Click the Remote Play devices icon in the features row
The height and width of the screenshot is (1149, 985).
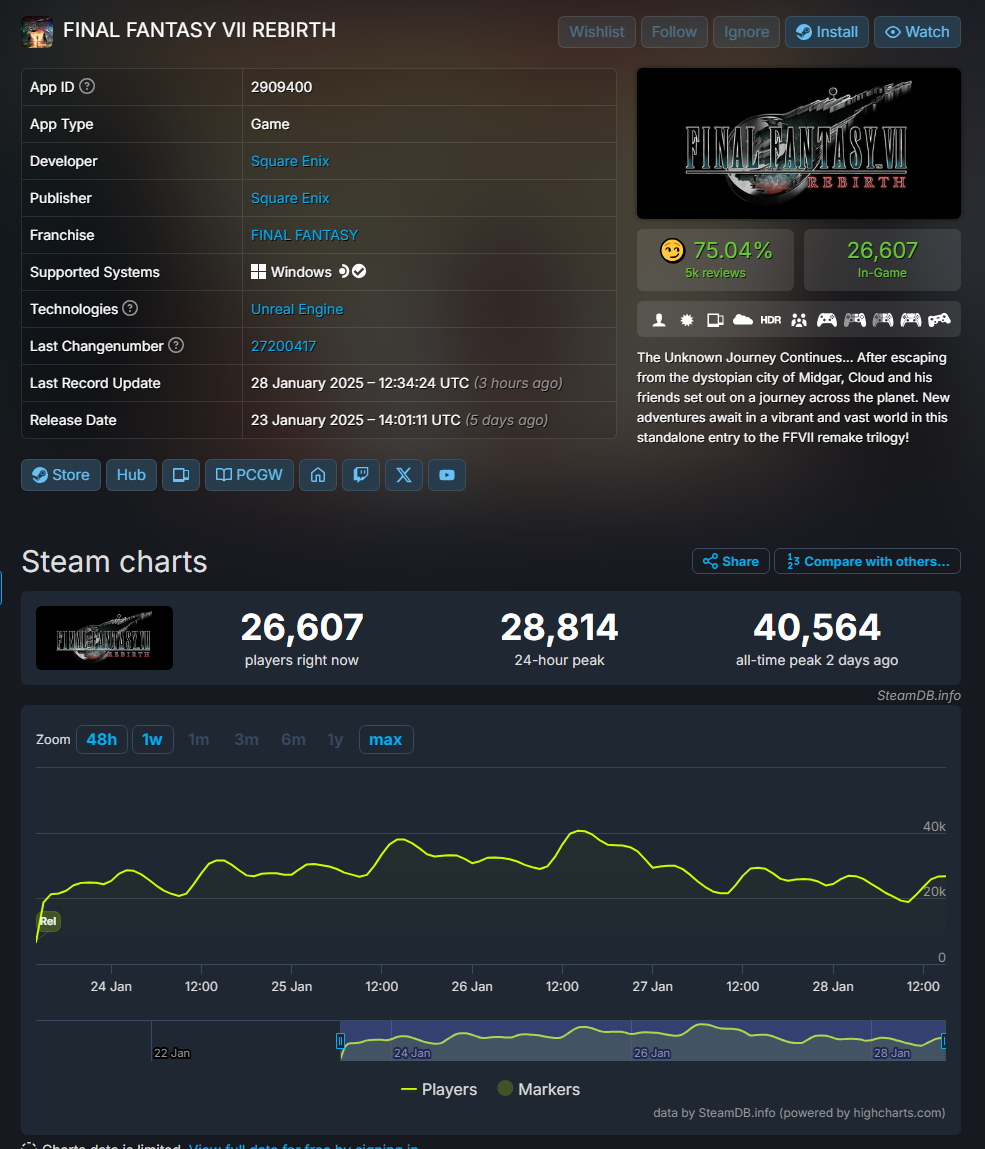pos(715,319)
